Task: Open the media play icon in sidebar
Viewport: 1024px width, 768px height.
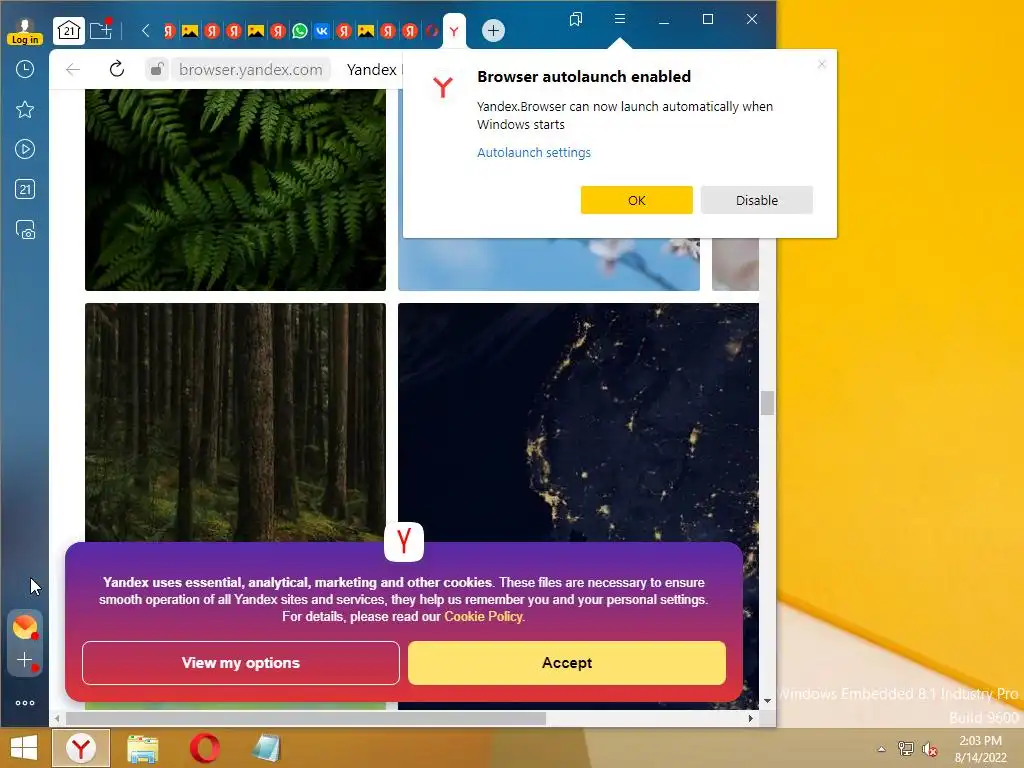Action: click(25, 149)
